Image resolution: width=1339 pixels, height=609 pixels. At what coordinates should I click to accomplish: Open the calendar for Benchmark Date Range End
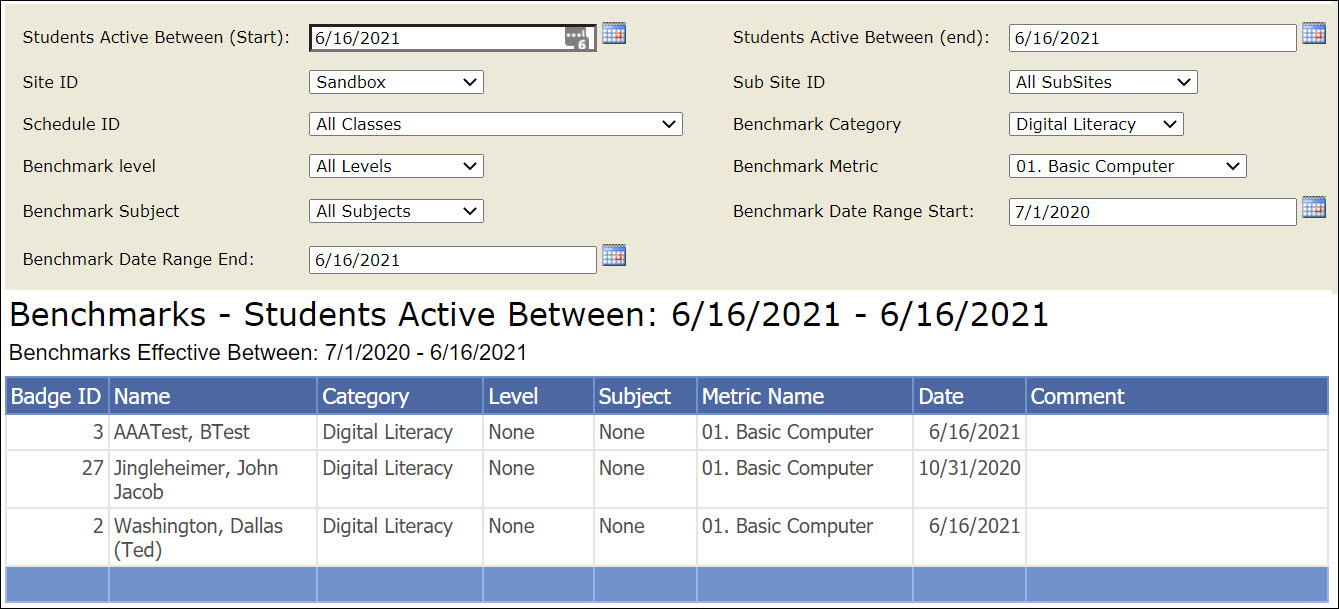tap(613, 255)
